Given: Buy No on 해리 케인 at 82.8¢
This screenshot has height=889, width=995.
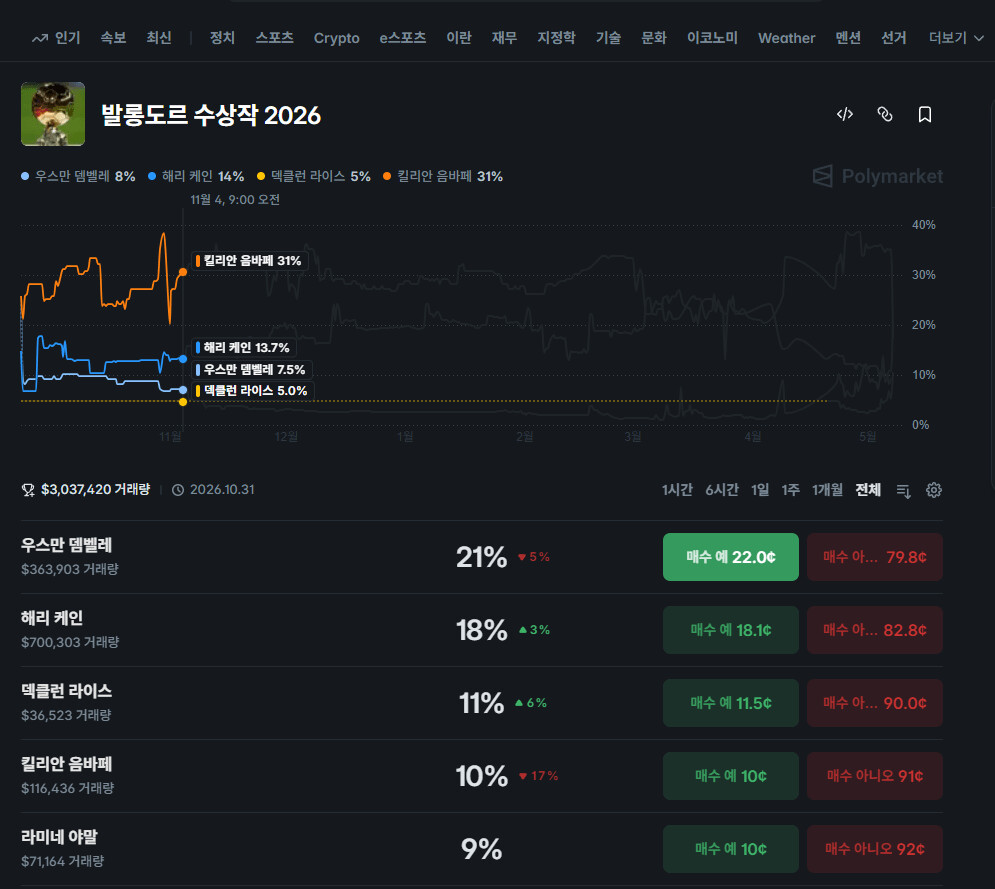Looking at the screenshot, I should click(874, 630).
